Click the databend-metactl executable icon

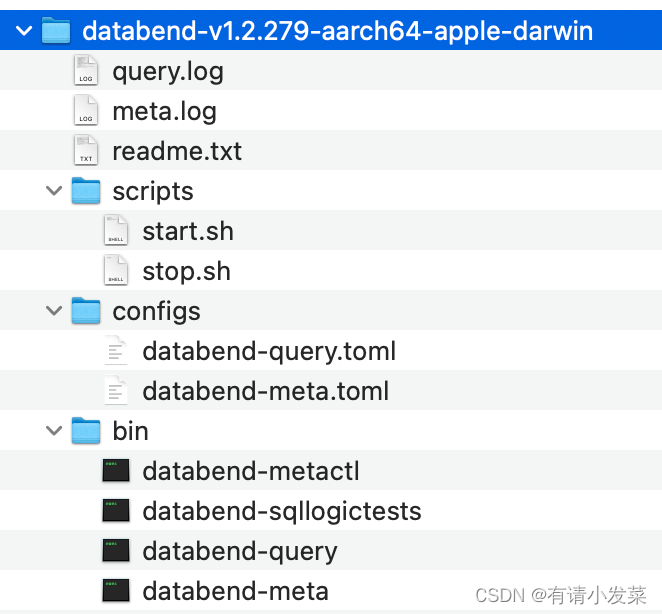(116, 471)
